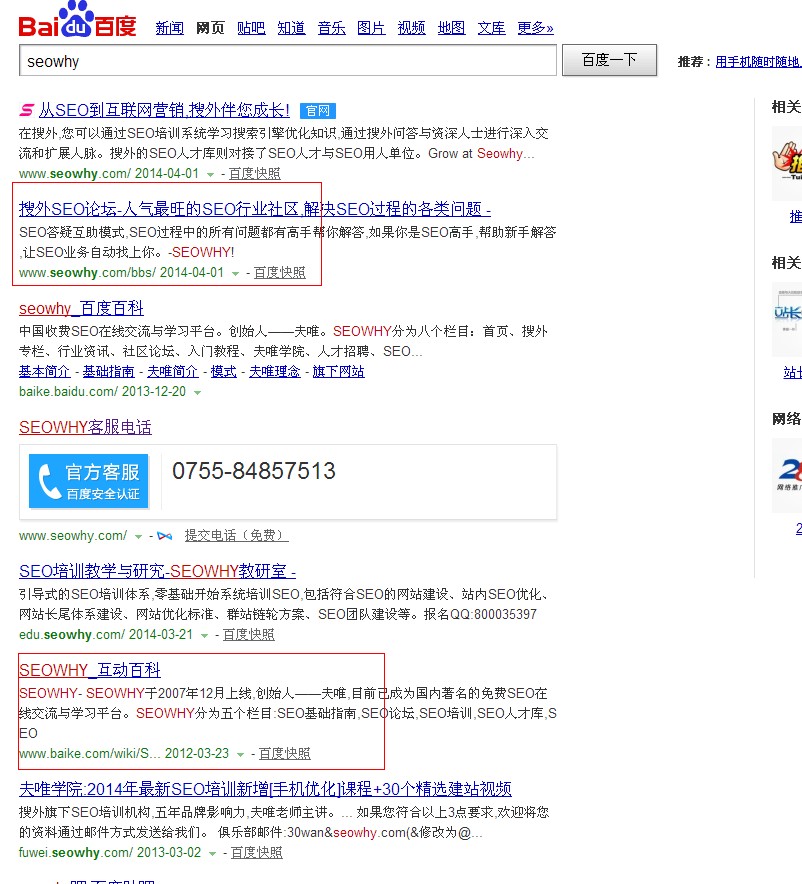802x884 pixels.
Task: Open the 用手机随时随地 recommendation link
Action: pos(758,62)
